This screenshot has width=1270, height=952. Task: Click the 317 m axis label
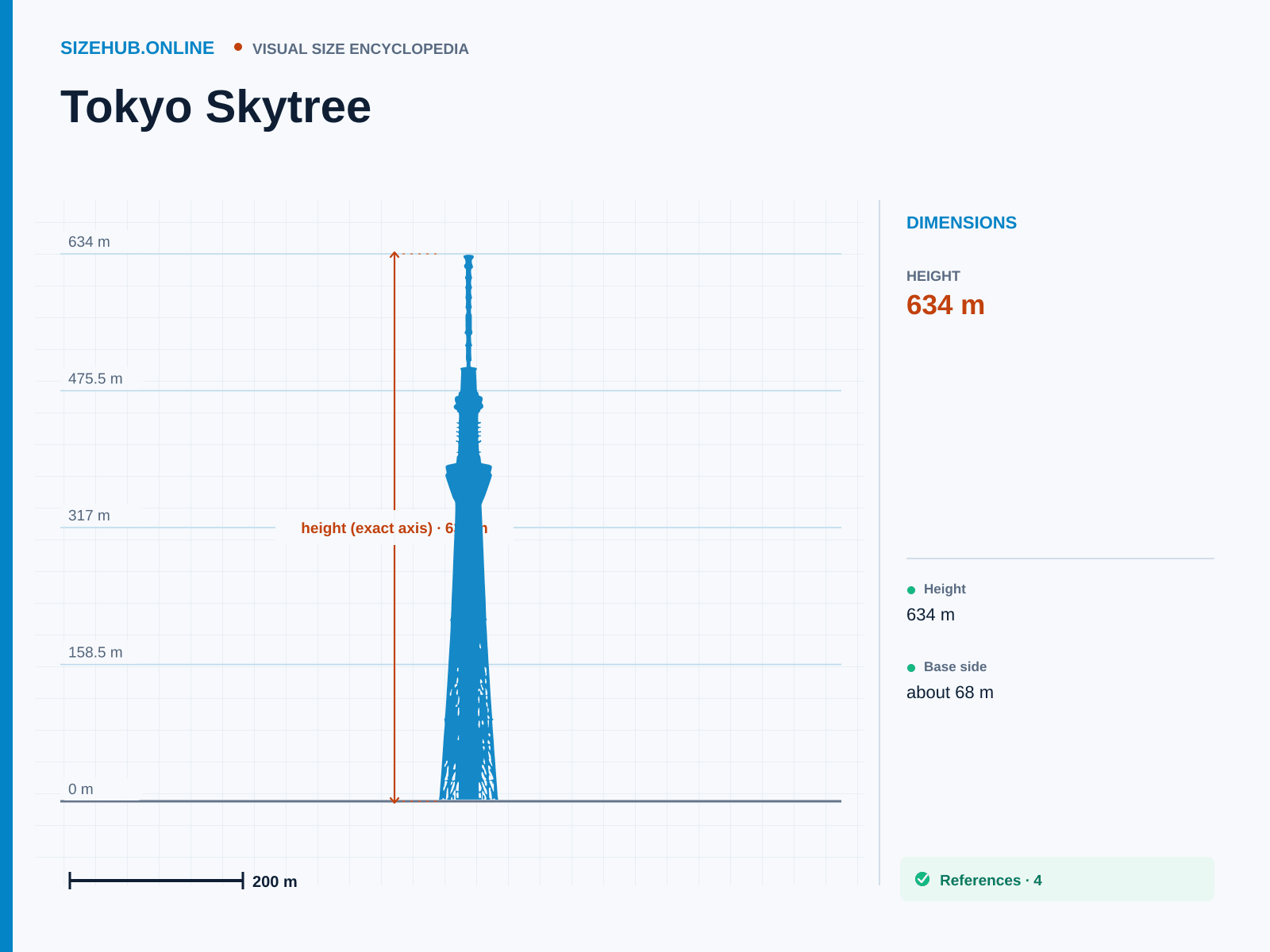click(89, 516)
